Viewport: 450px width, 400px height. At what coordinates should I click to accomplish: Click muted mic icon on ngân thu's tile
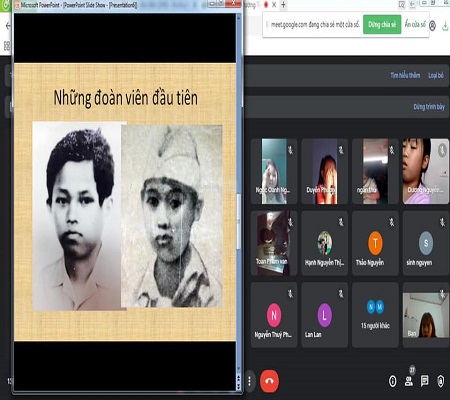pyautogui.click(x=392, y=150)
